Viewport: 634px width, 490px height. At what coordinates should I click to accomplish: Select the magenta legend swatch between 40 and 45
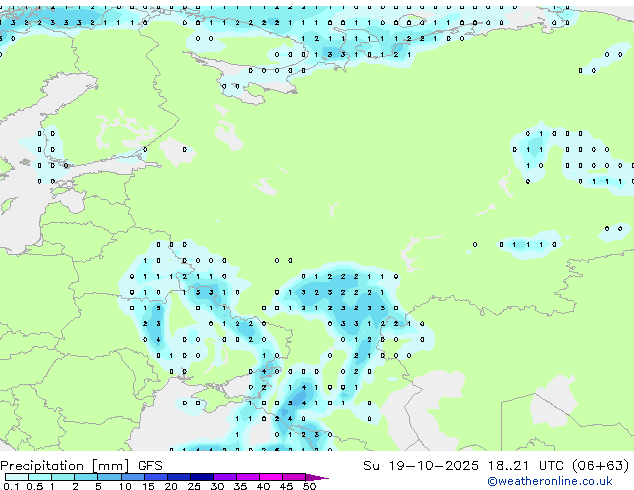[x=271, y=477]
